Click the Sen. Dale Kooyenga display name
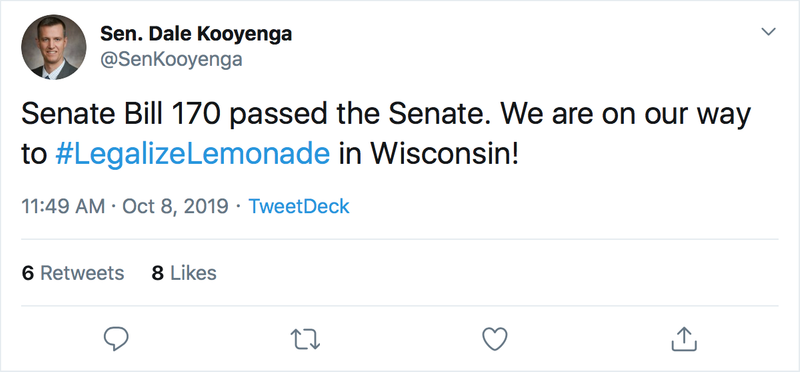The height and width of the screenshot is (372, 800). 196,34
